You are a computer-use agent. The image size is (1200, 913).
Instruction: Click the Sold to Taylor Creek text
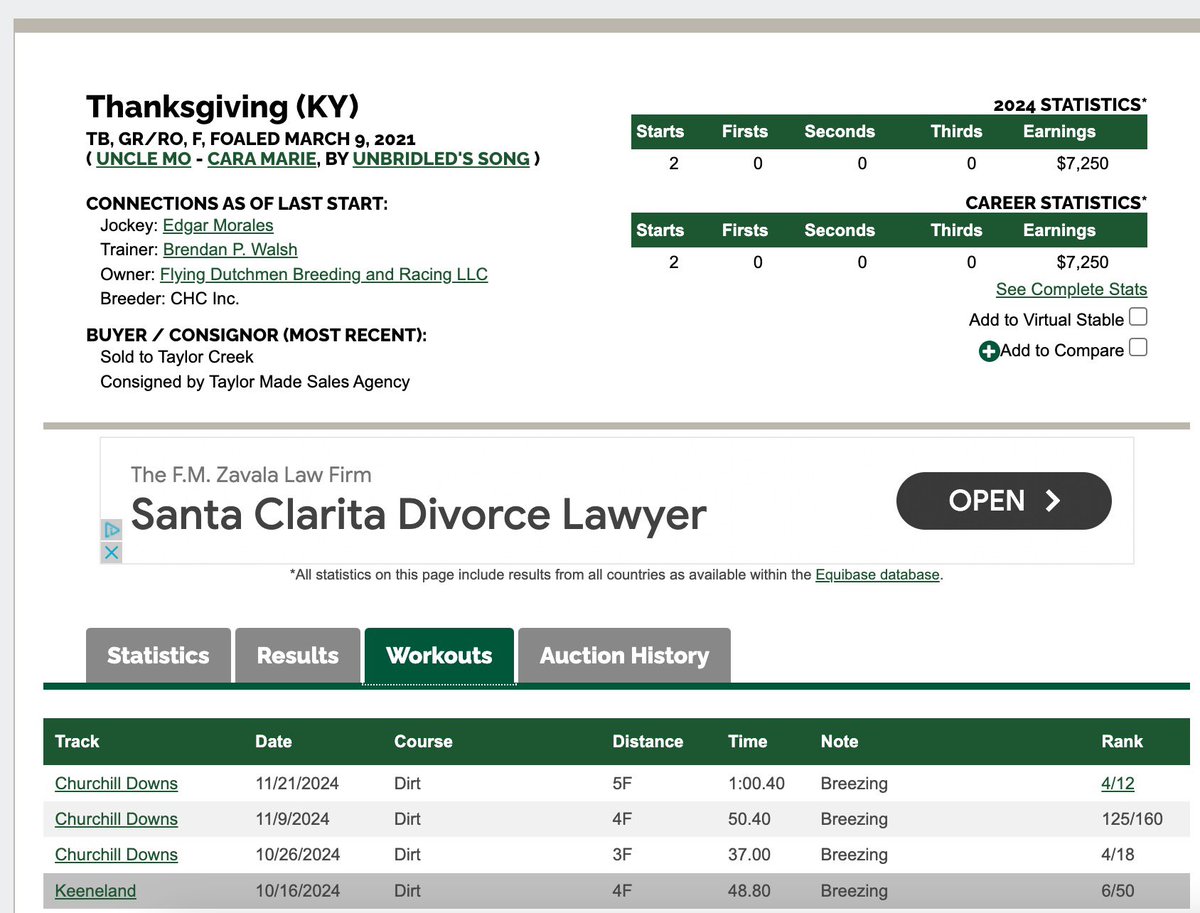pyautogui.click(x=177, y=357)
